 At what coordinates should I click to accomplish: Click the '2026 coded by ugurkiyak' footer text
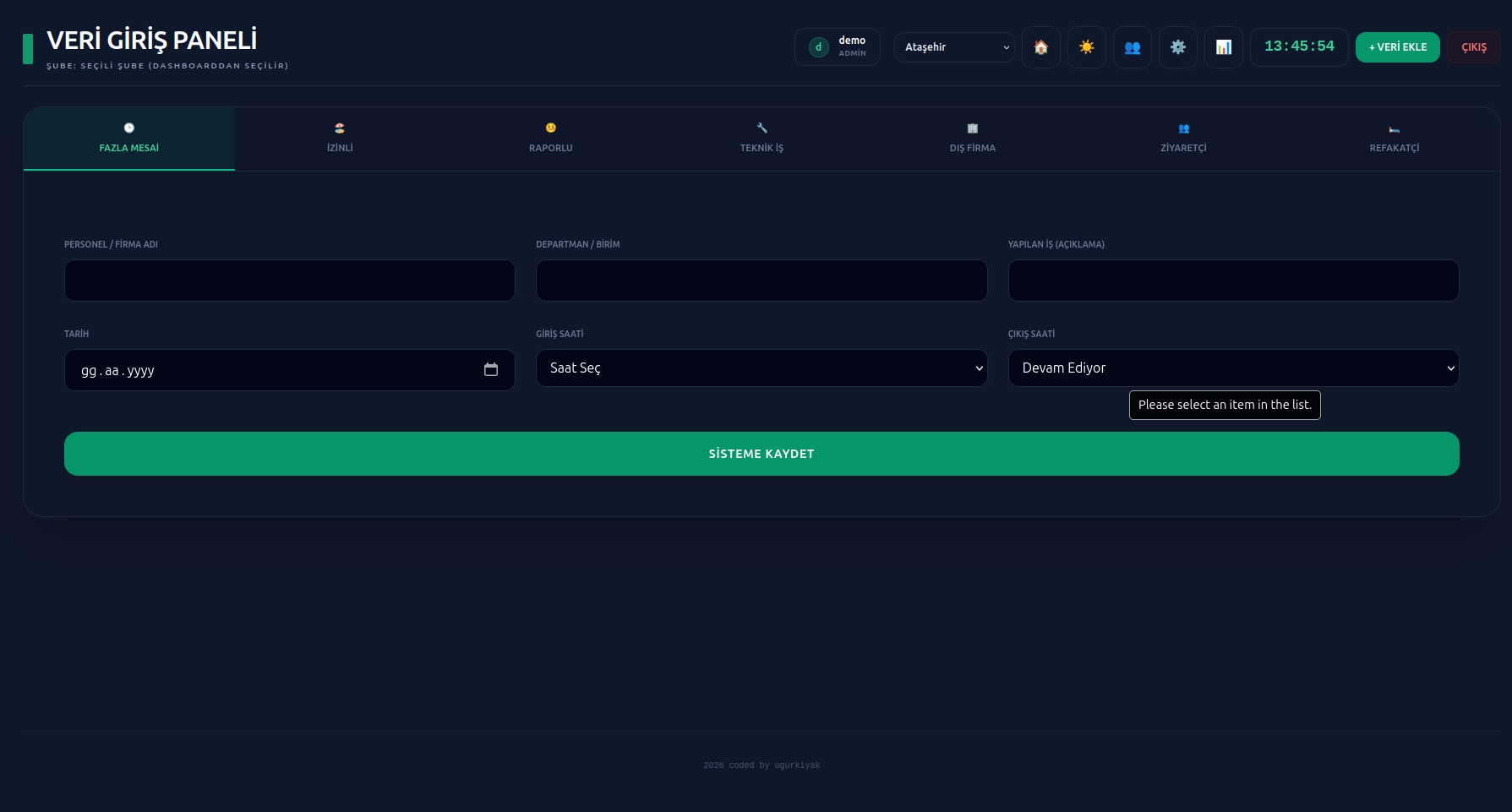761,766
